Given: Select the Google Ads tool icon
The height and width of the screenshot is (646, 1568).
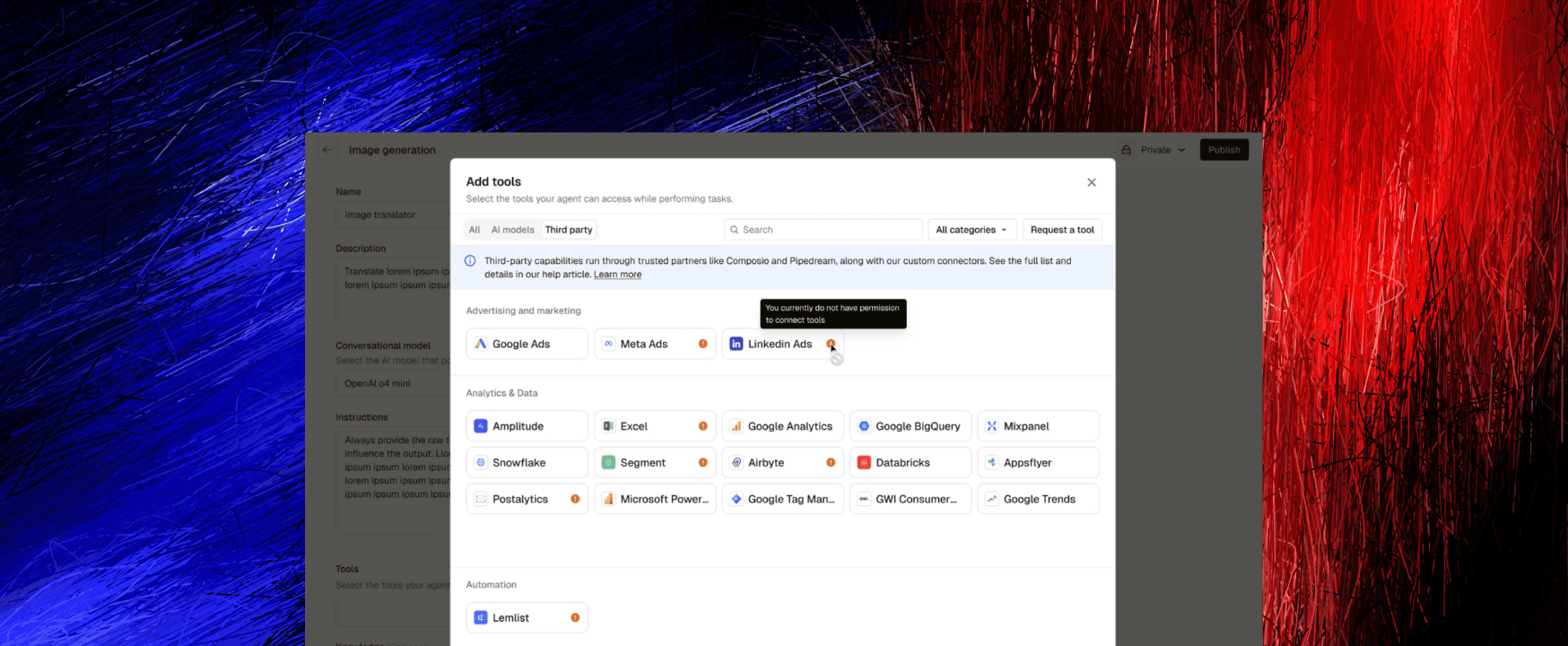Looking at the screenshot, I should [481, 344].
